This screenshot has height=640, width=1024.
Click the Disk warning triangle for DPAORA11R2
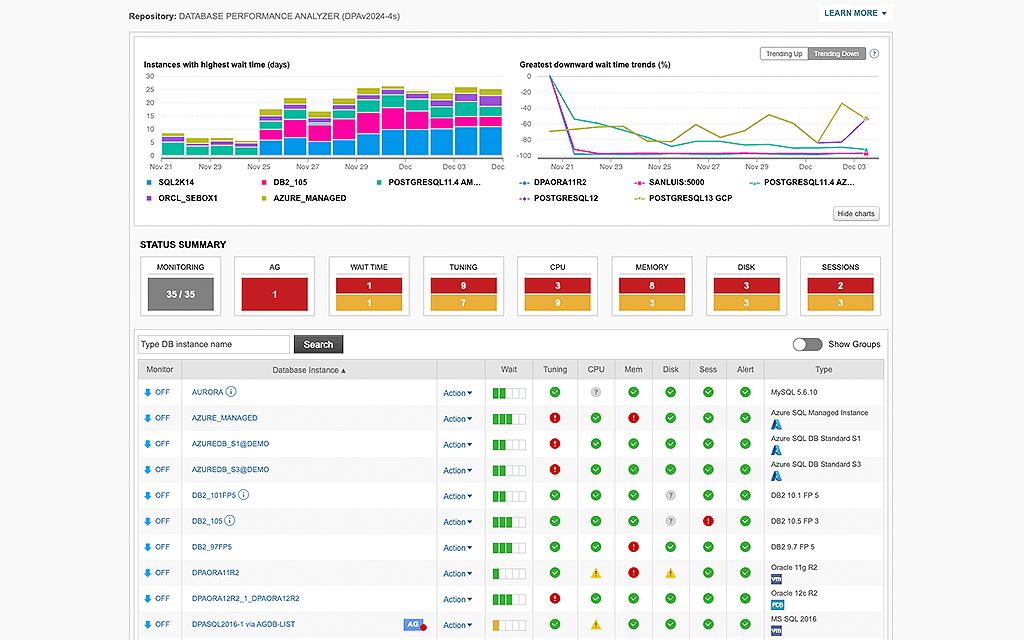coord(671,573)
